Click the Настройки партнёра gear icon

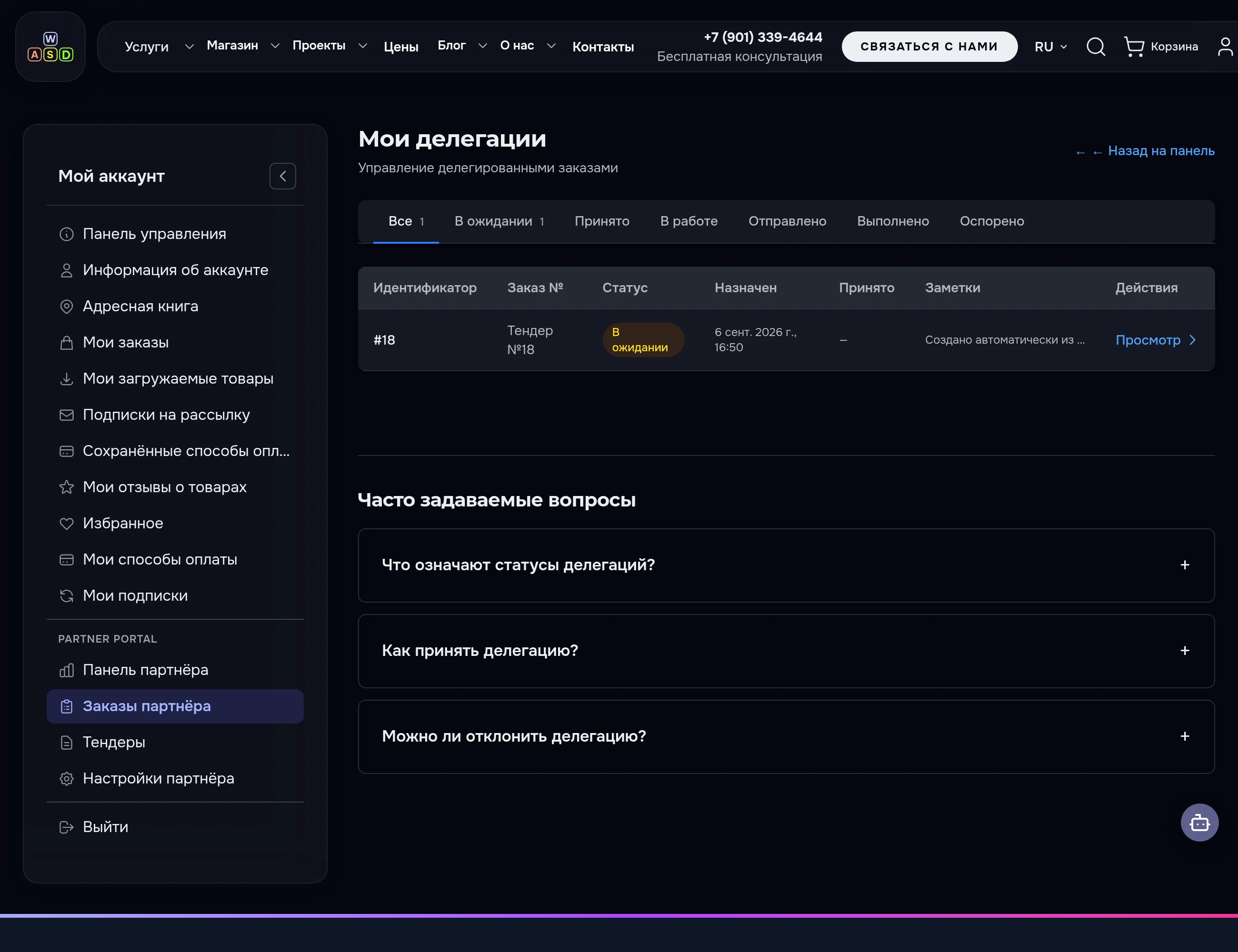[x=66, y=779]
